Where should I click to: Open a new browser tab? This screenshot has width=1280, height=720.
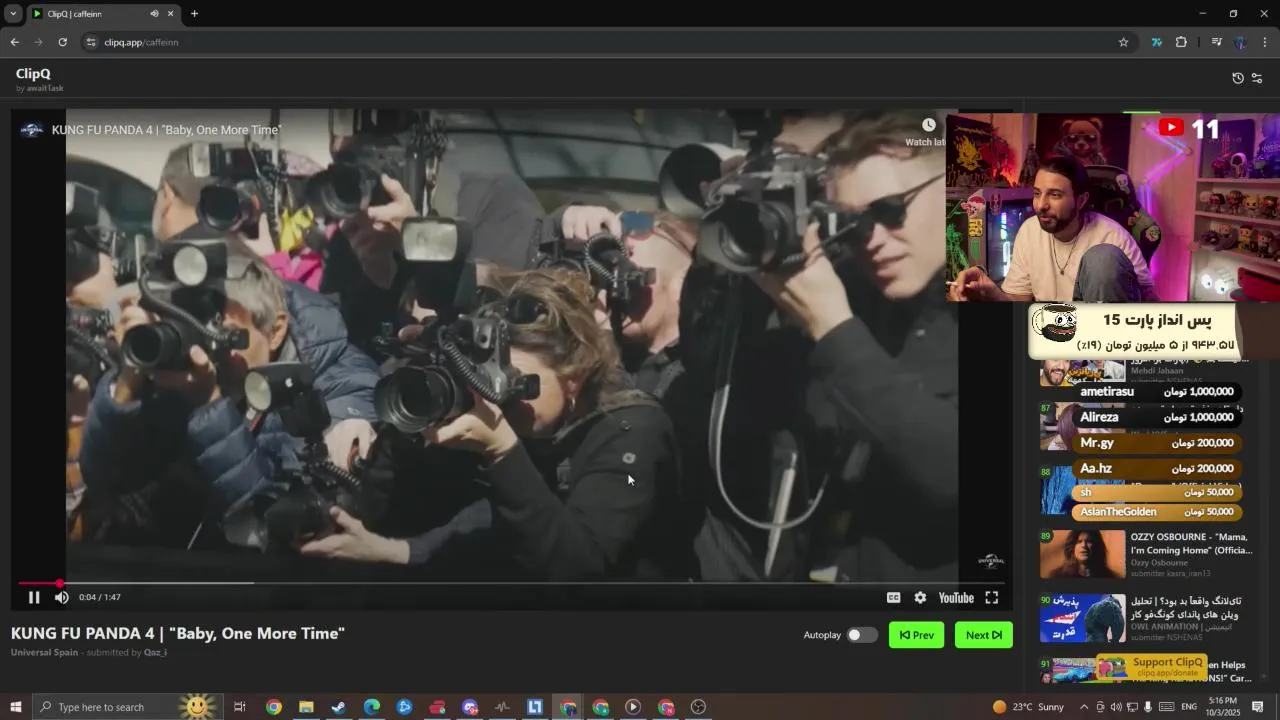click(194, 14)
